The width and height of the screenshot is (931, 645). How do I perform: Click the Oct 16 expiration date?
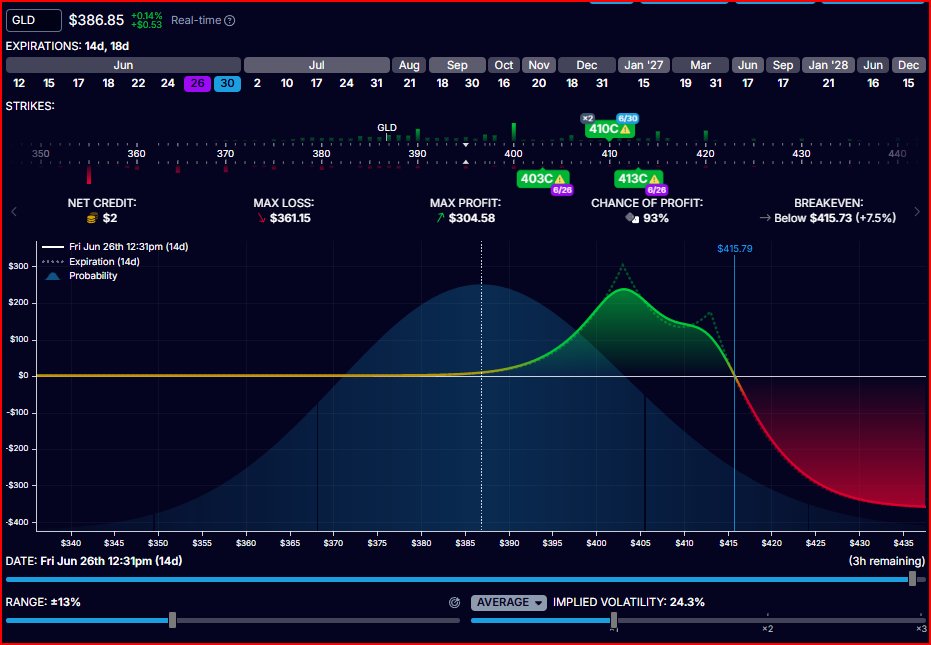(x=504, y=84)
